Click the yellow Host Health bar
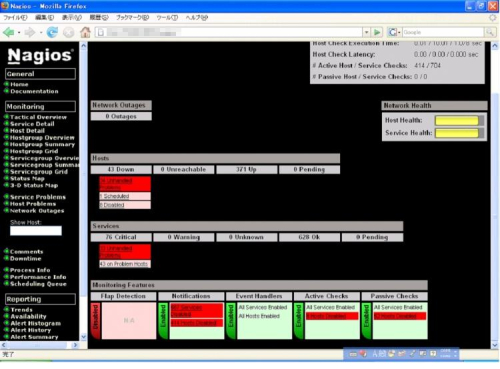This screenshot has height=369, width=500. pos(457,120)
